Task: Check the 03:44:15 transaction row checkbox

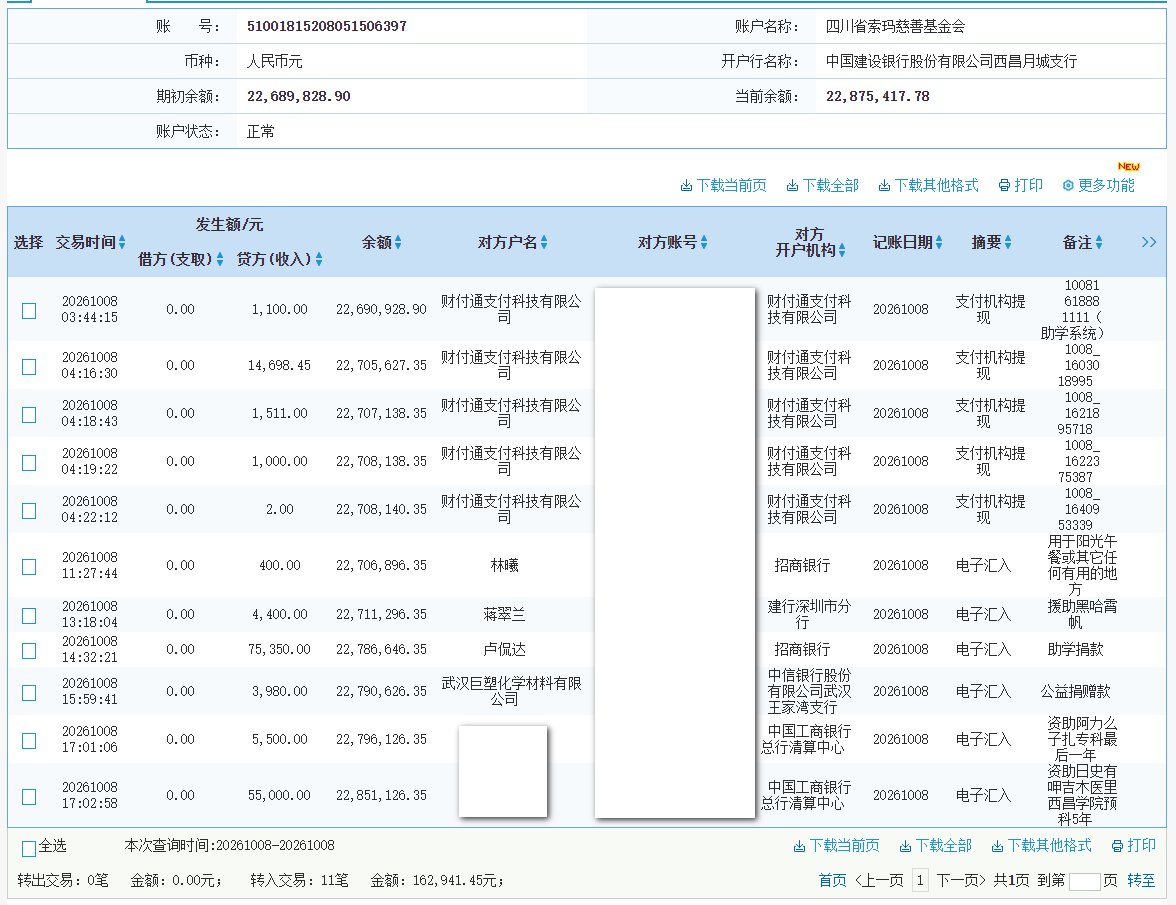Action: pyautogui.click(x=29, y=310)
